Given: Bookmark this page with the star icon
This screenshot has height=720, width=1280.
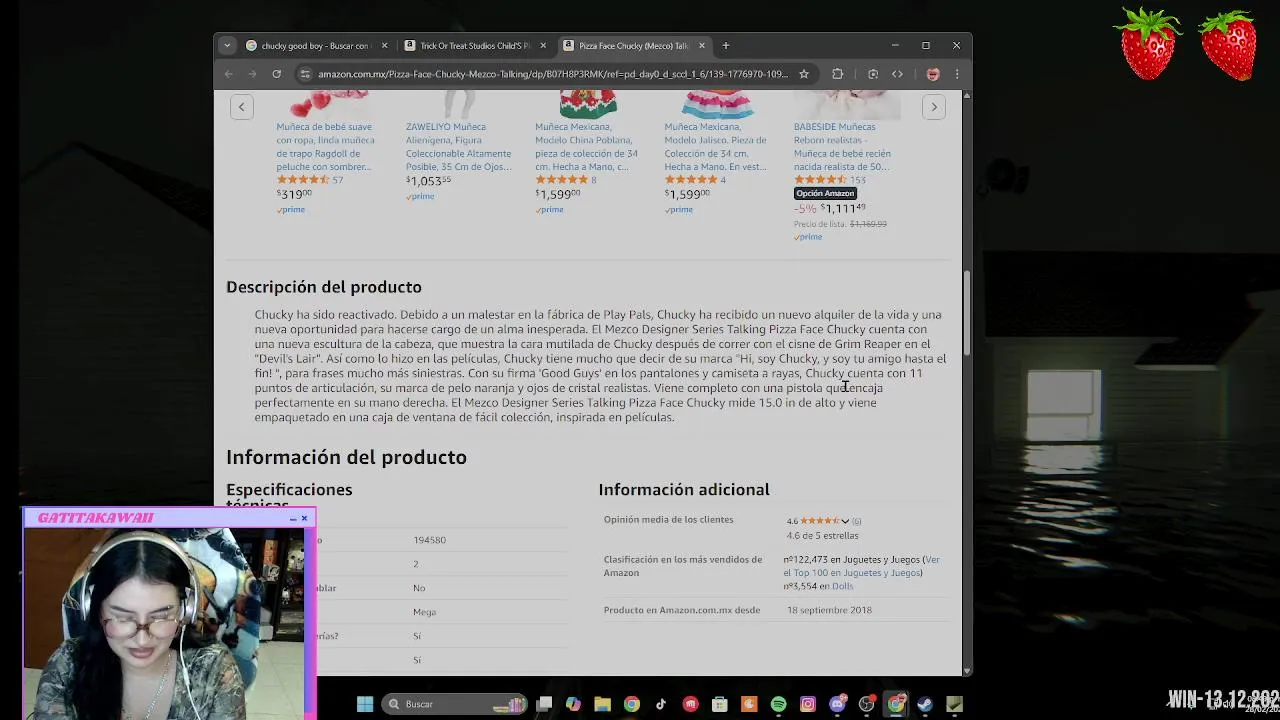Looking at the screenshot, I should pyautogui.click(x=803, y=74).
